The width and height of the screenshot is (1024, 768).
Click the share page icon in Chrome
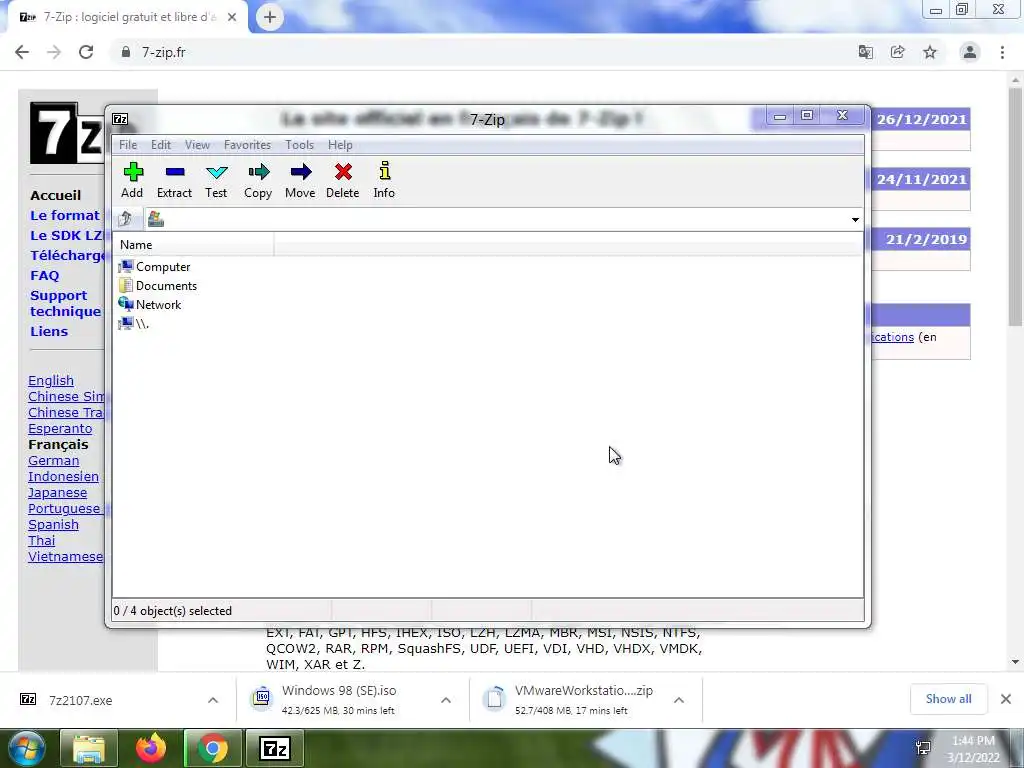[897, 52]
